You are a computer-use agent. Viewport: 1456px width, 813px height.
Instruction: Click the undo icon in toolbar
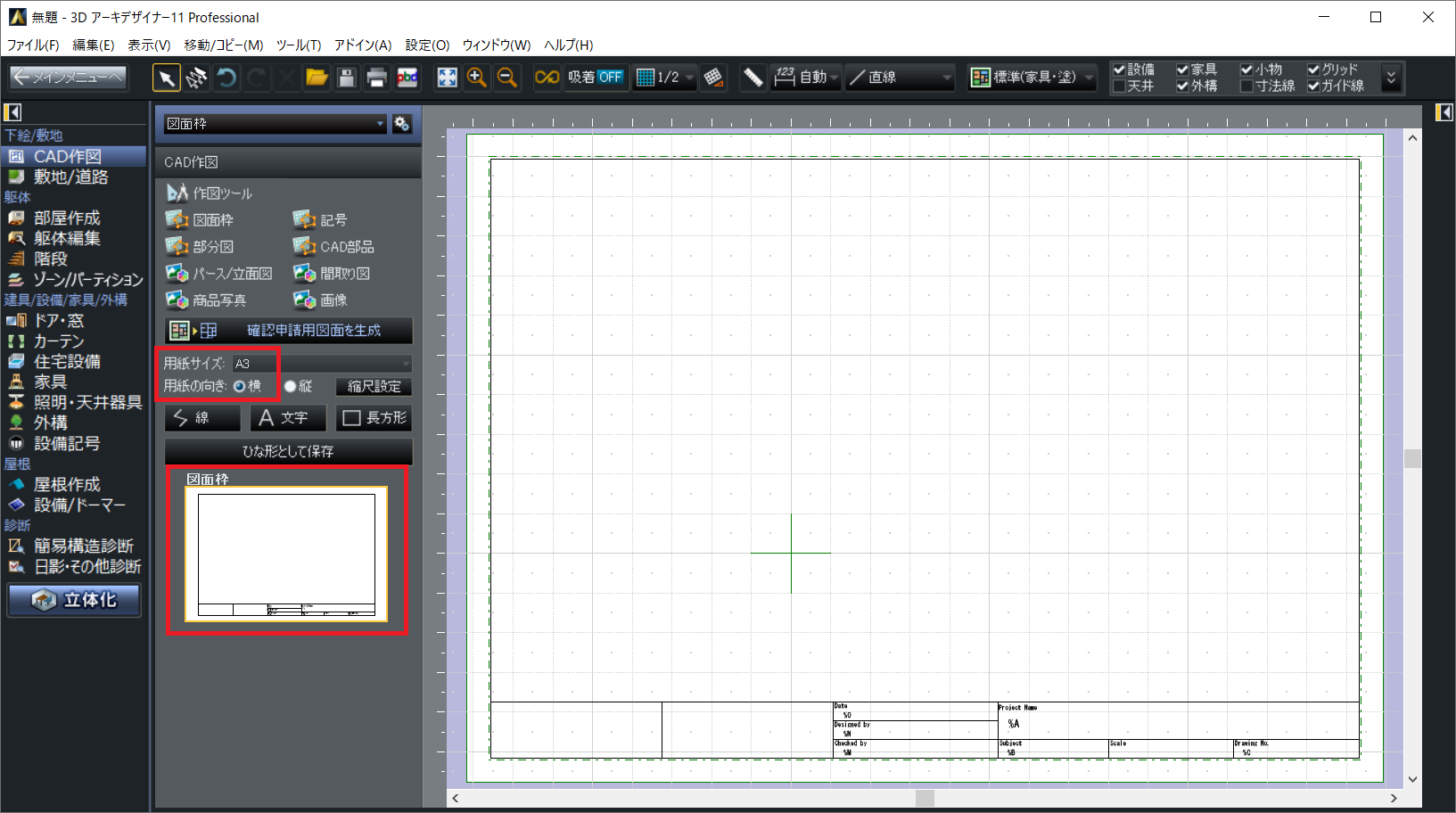point(226,78)
